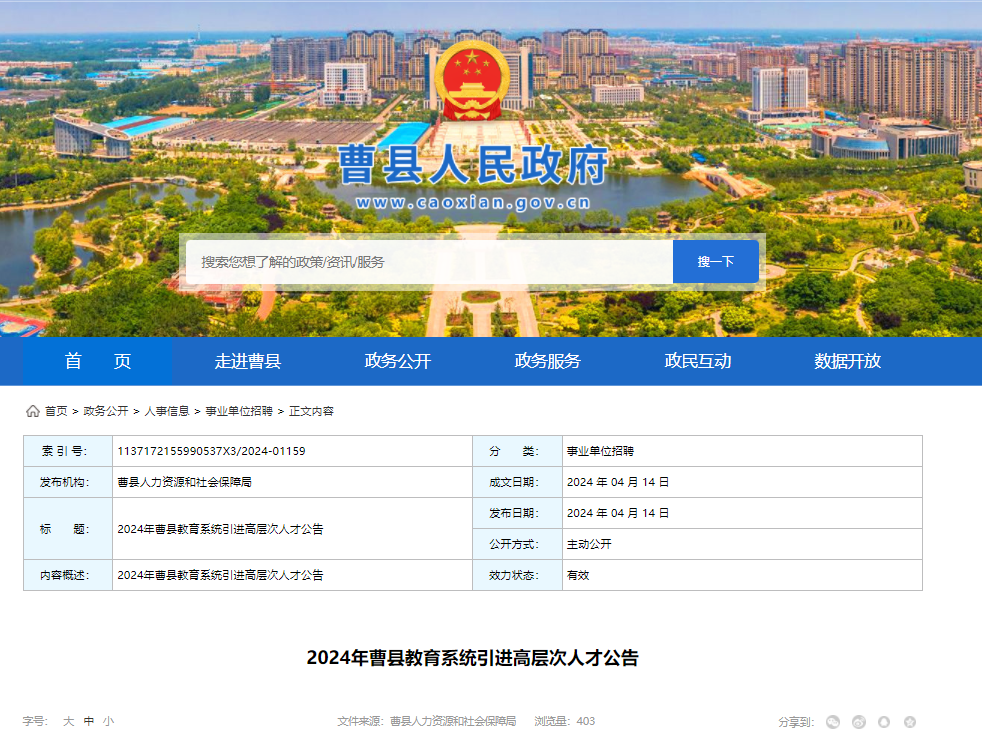Click the article headline 2024年曹县教育系统引进高层次人才公告
This screenshot has height=746, width=982.
[x=473, y=658]
